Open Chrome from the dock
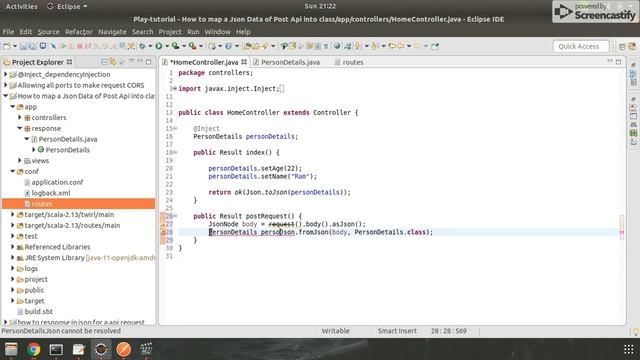Image resolution: width=640 pixels, height=360 pixels. point(34,349)
